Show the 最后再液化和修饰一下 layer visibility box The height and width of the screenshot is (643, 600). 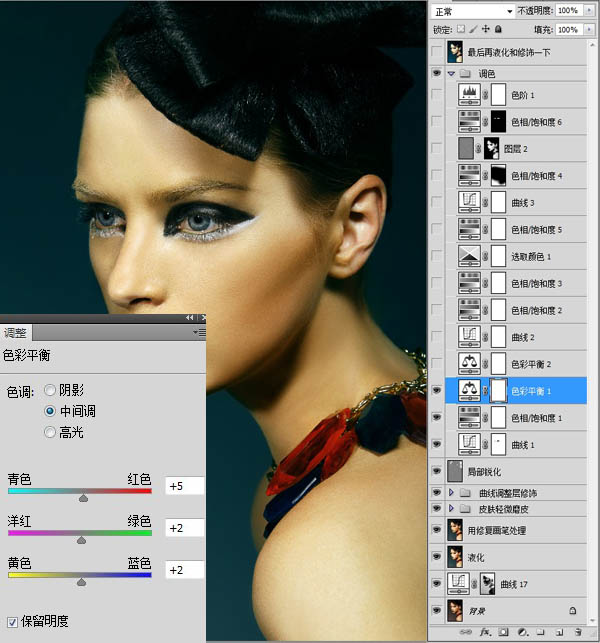(x=436, y=52)
